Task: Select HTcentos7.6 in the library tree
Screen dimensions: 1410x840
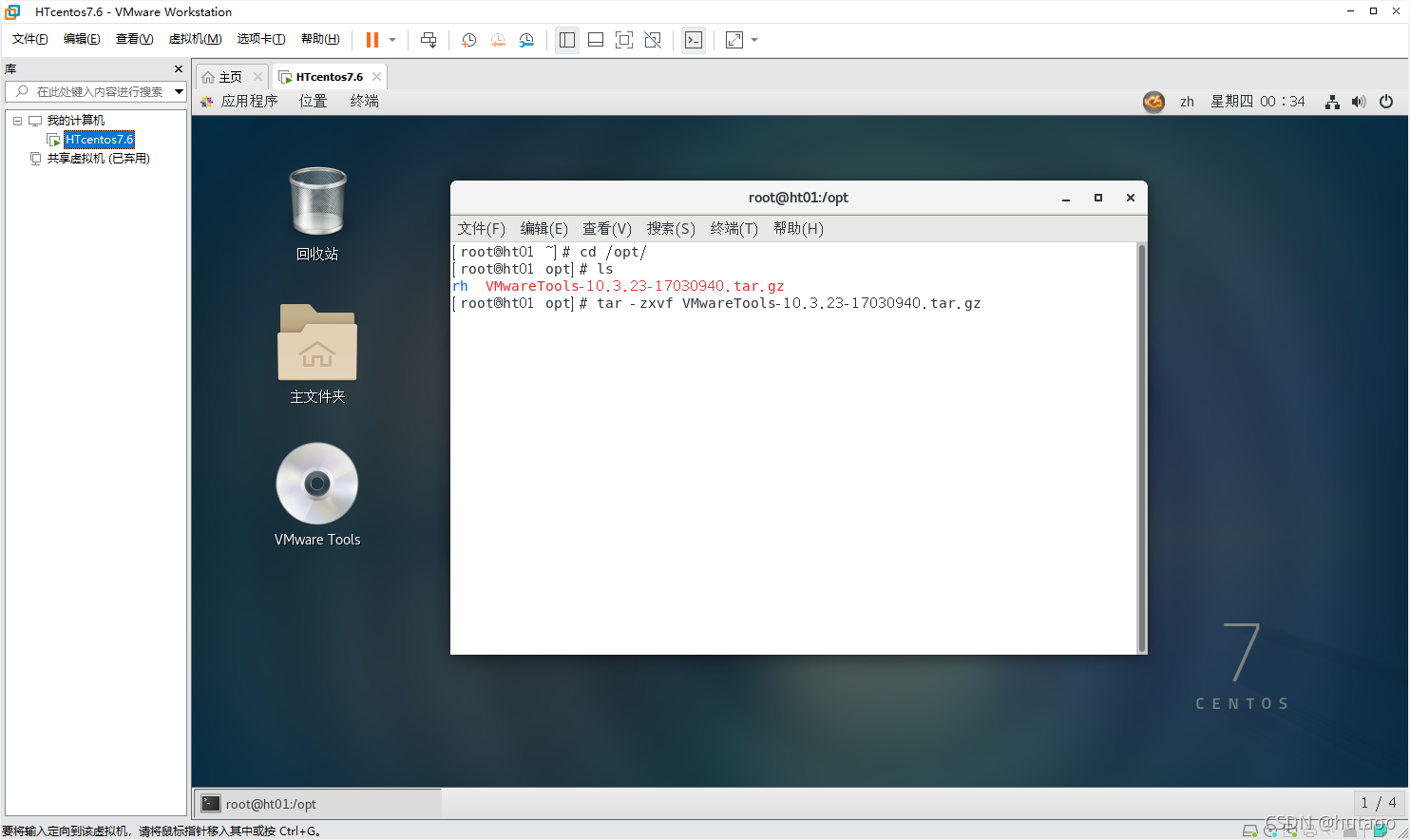Action: coord(100,140)
